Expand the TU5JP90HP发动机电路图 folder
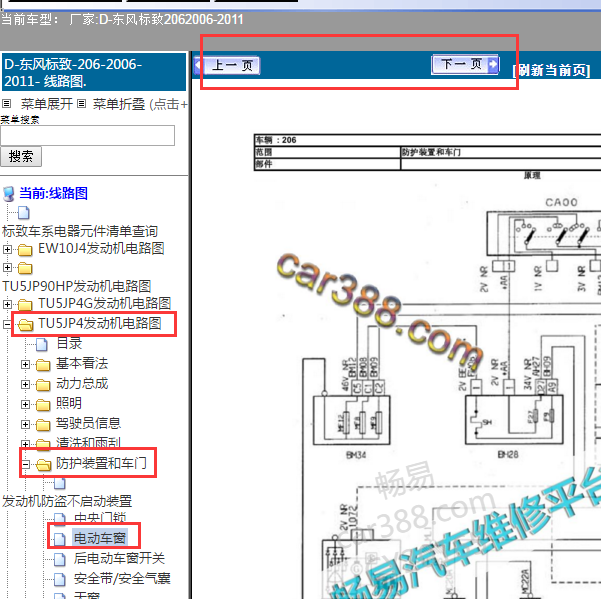Screen dimensions: 601x599 (7, 267)
